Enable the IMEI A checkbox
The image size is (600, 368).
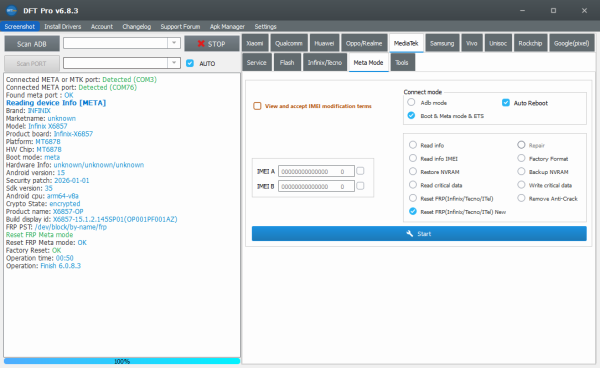tap(360, 171)
